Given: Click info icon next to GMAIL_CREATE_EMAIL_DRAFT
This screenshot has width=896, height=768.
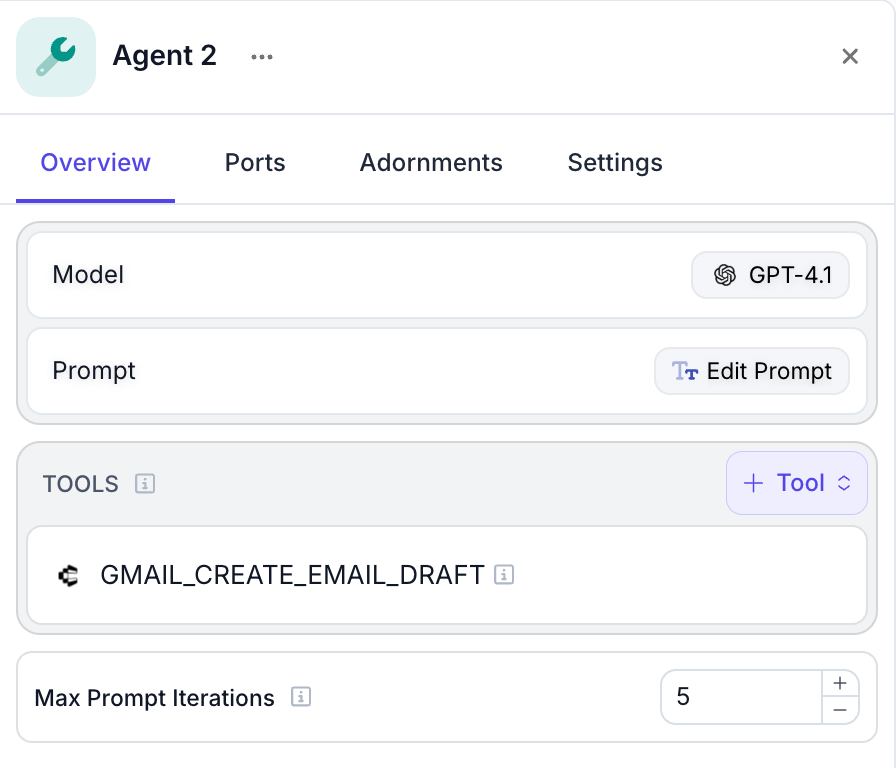Looking at the screenshot, I should (504, 575).
